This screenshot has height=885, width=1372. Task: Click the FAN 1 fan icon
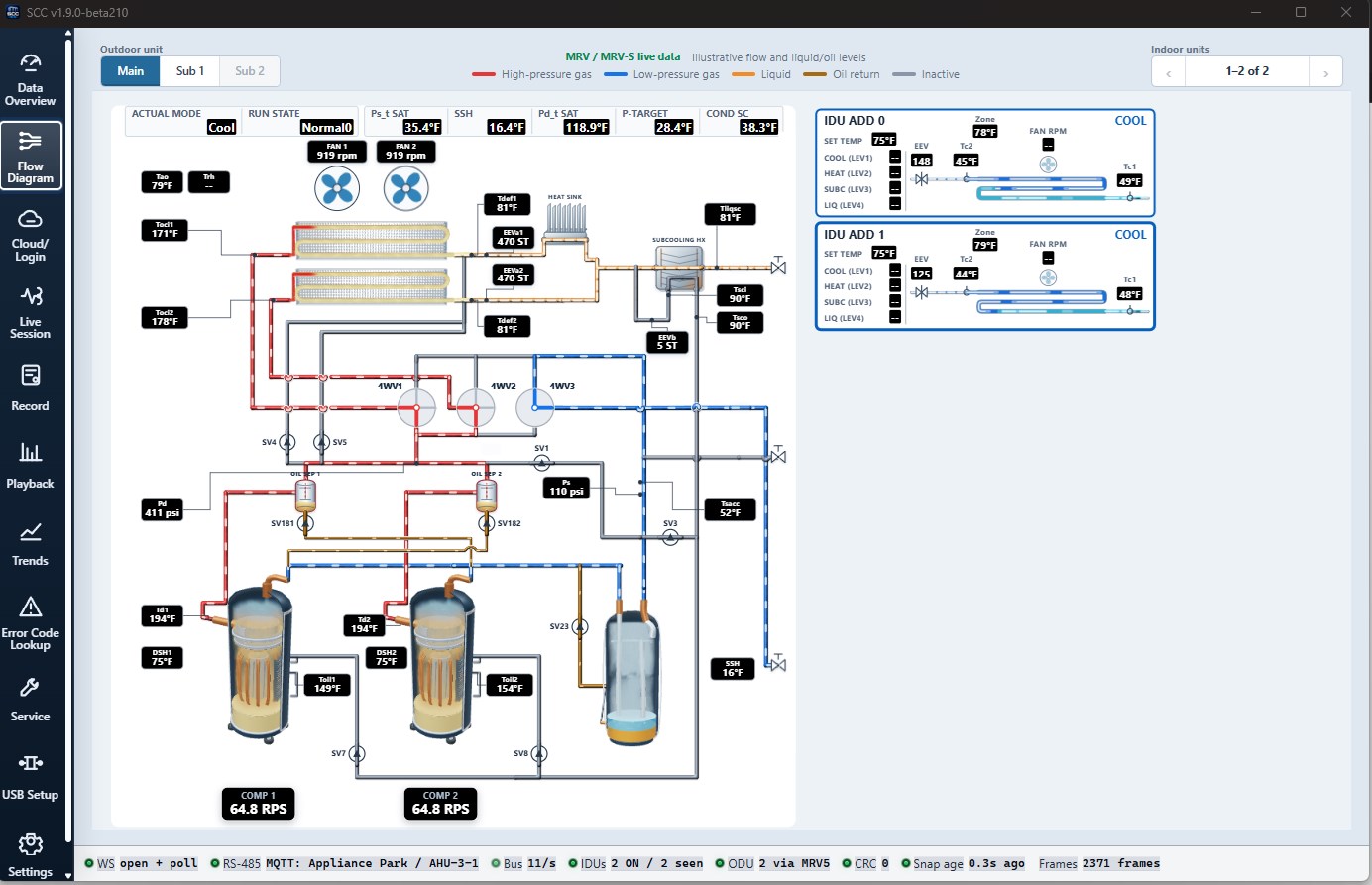coord(337,187)
